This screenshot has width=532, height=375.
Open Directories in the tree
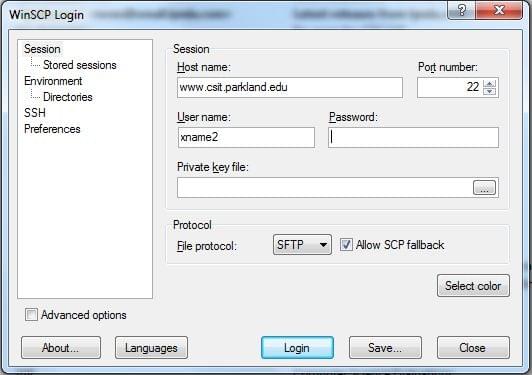(68, 97)
